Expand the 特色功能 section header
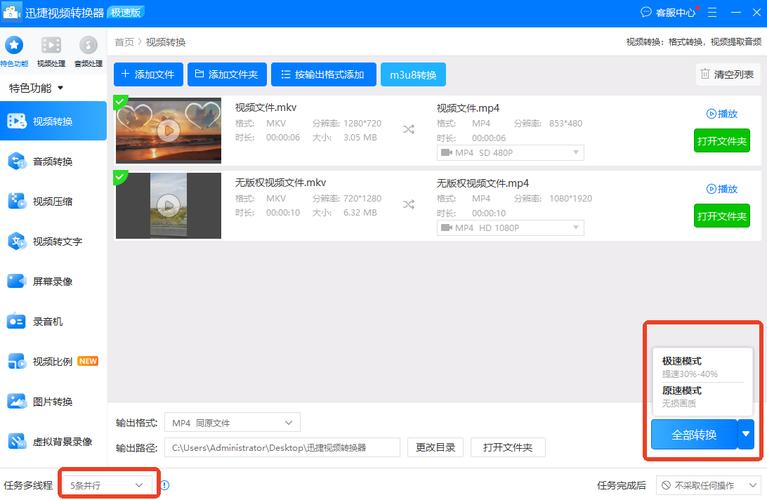This screenshot has width=767, height=500. [36, 88]
